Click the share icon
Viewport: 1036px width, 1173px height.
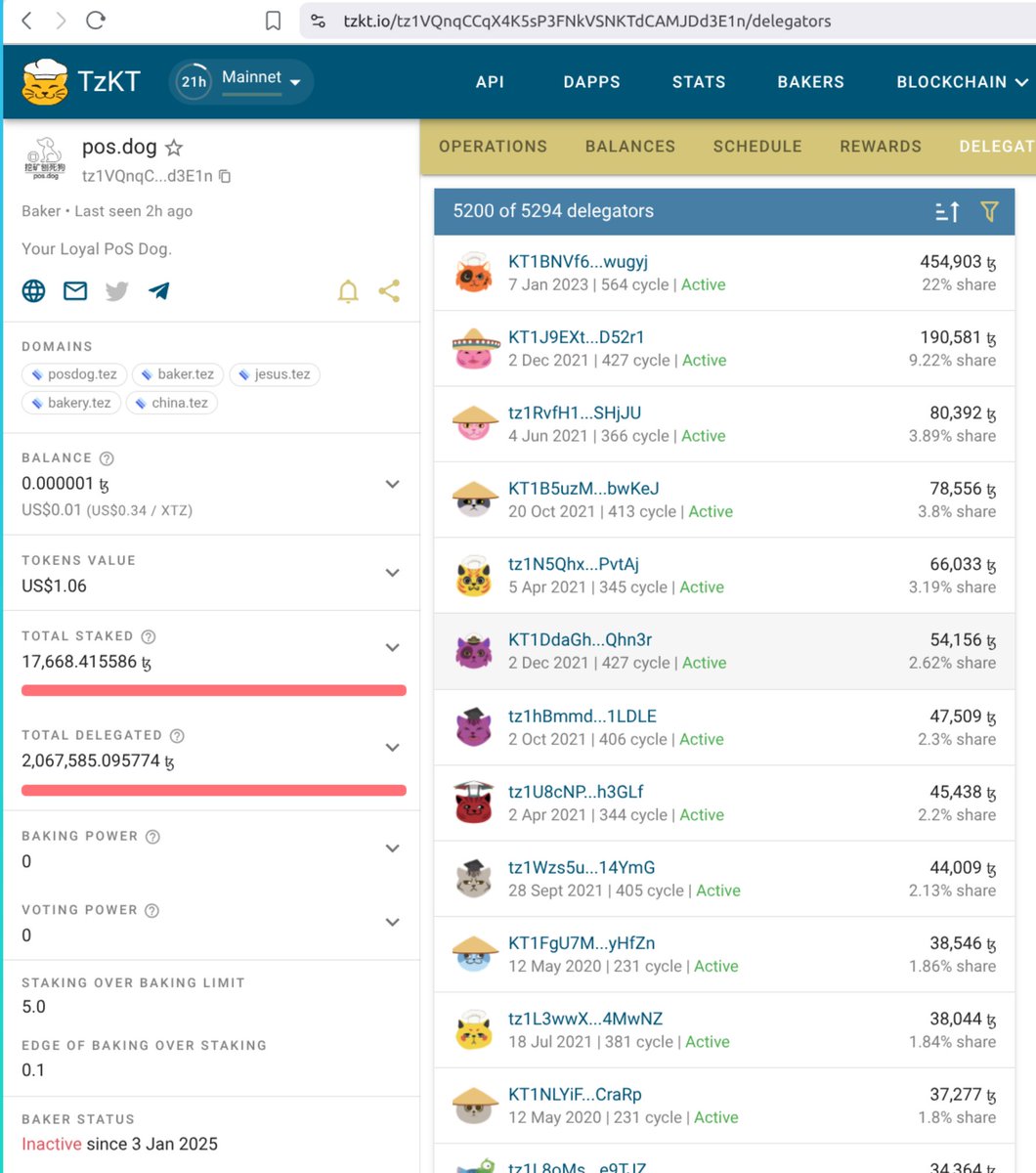[389, 290]
